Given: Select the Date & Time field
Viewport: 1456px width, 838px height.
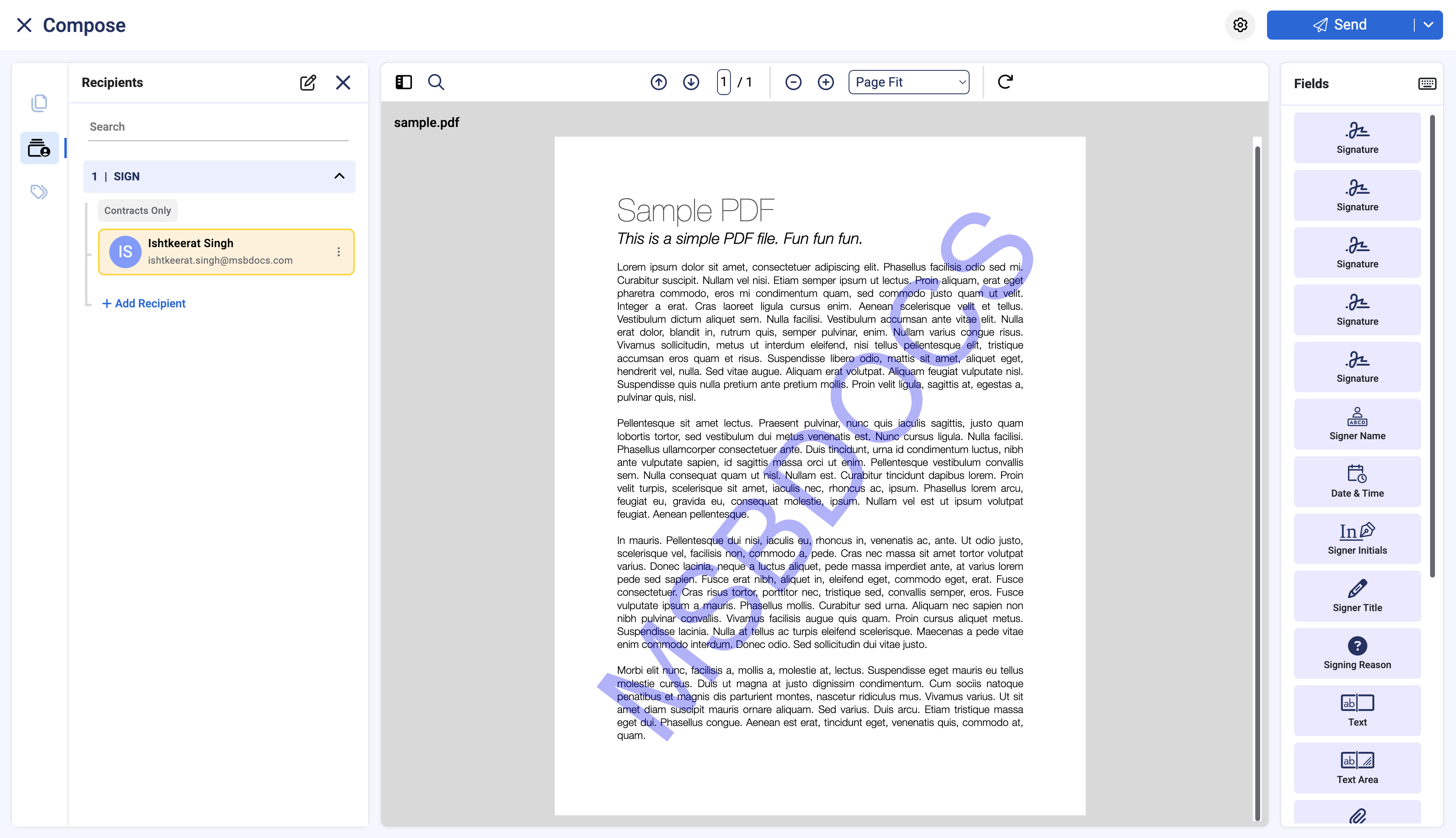Looking at the screenshot, I should (x=1356, y=481).
